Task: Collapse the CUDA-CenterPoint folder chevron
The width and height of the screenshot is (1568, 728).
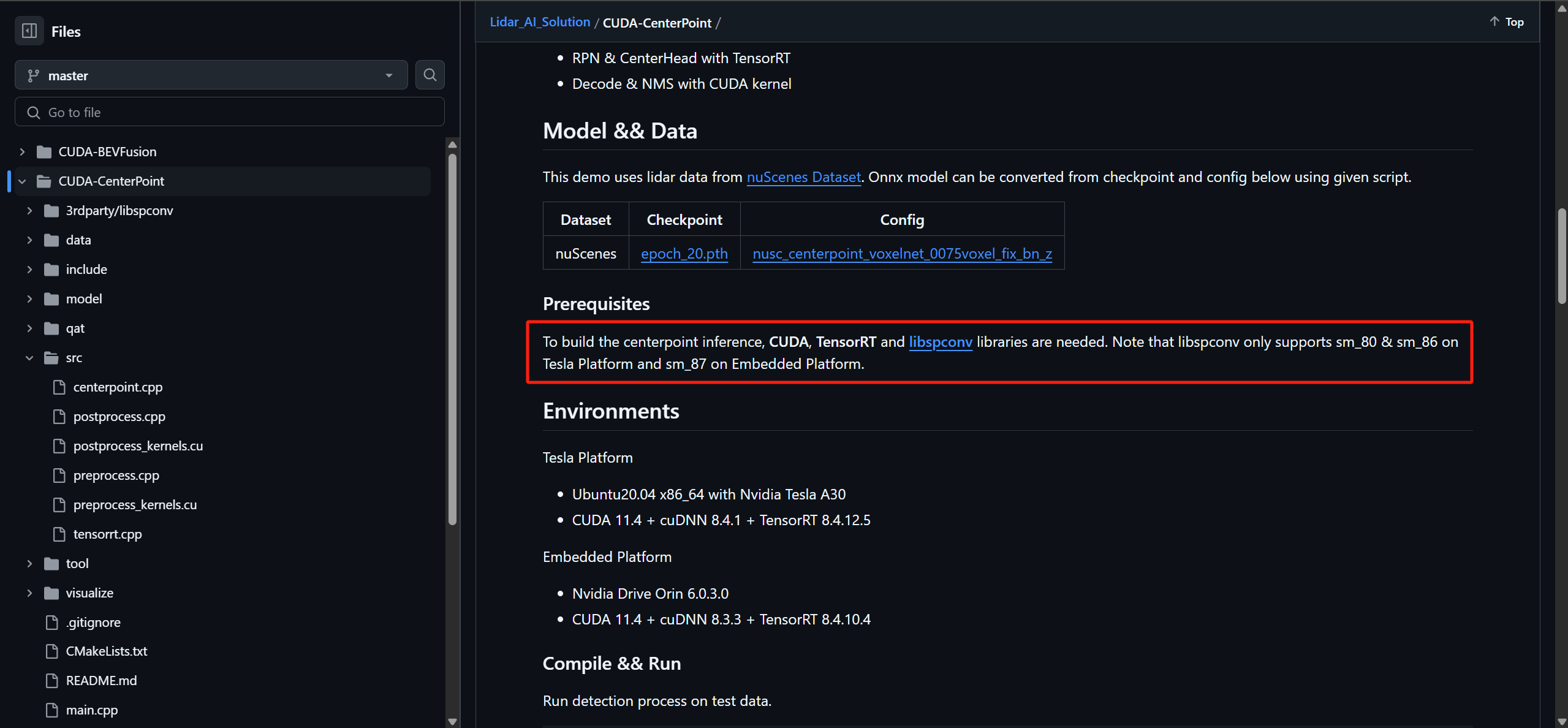Action: [x=22, y=181]
